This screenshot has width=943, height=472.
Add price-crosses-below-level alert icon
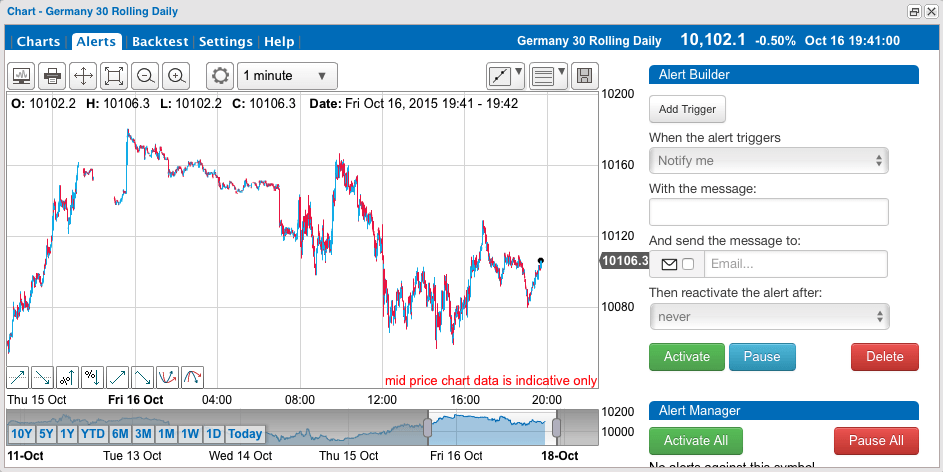click(x=43, y=378)
